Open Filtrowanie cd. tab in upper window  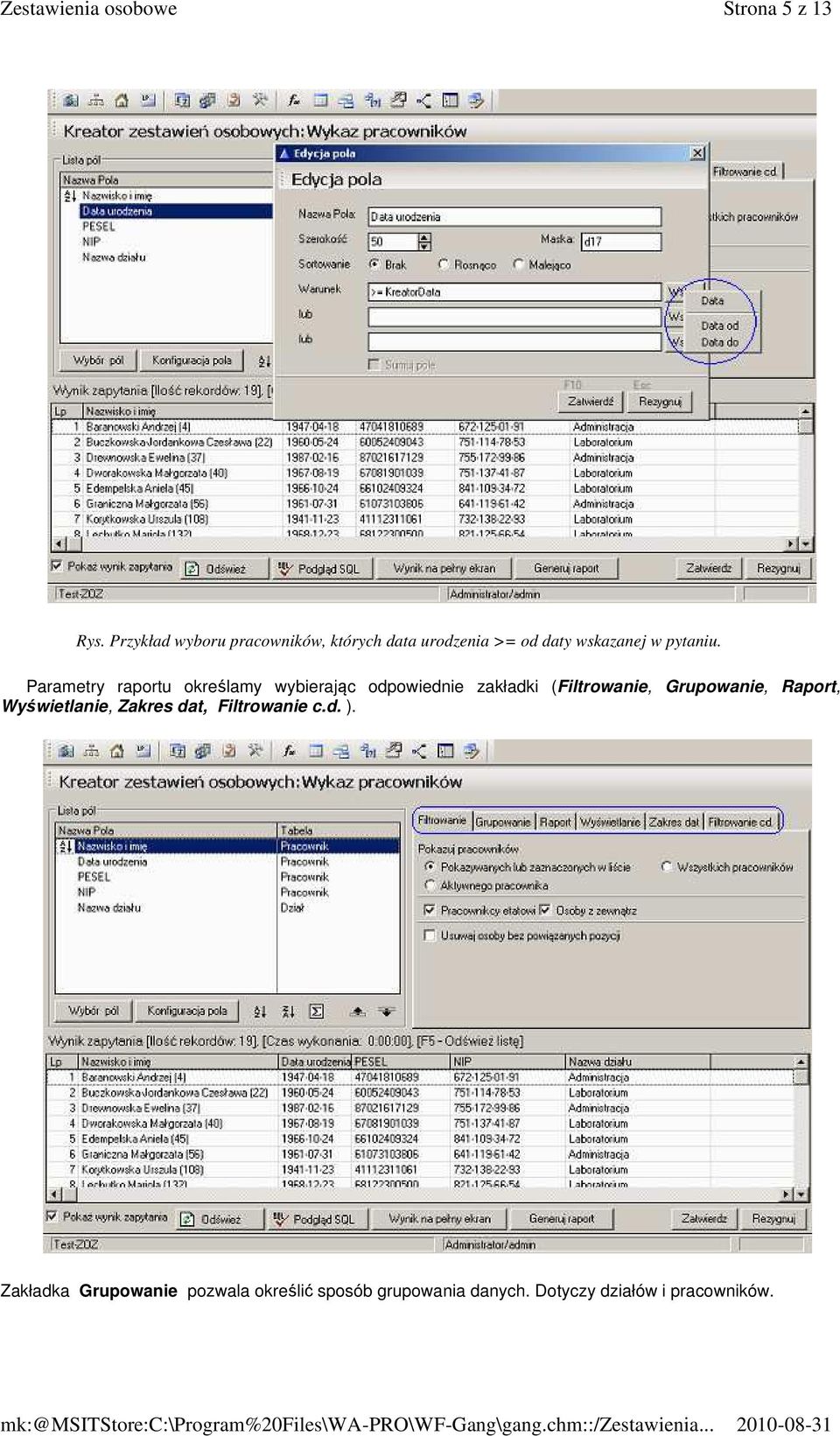(x=745, y=172)
